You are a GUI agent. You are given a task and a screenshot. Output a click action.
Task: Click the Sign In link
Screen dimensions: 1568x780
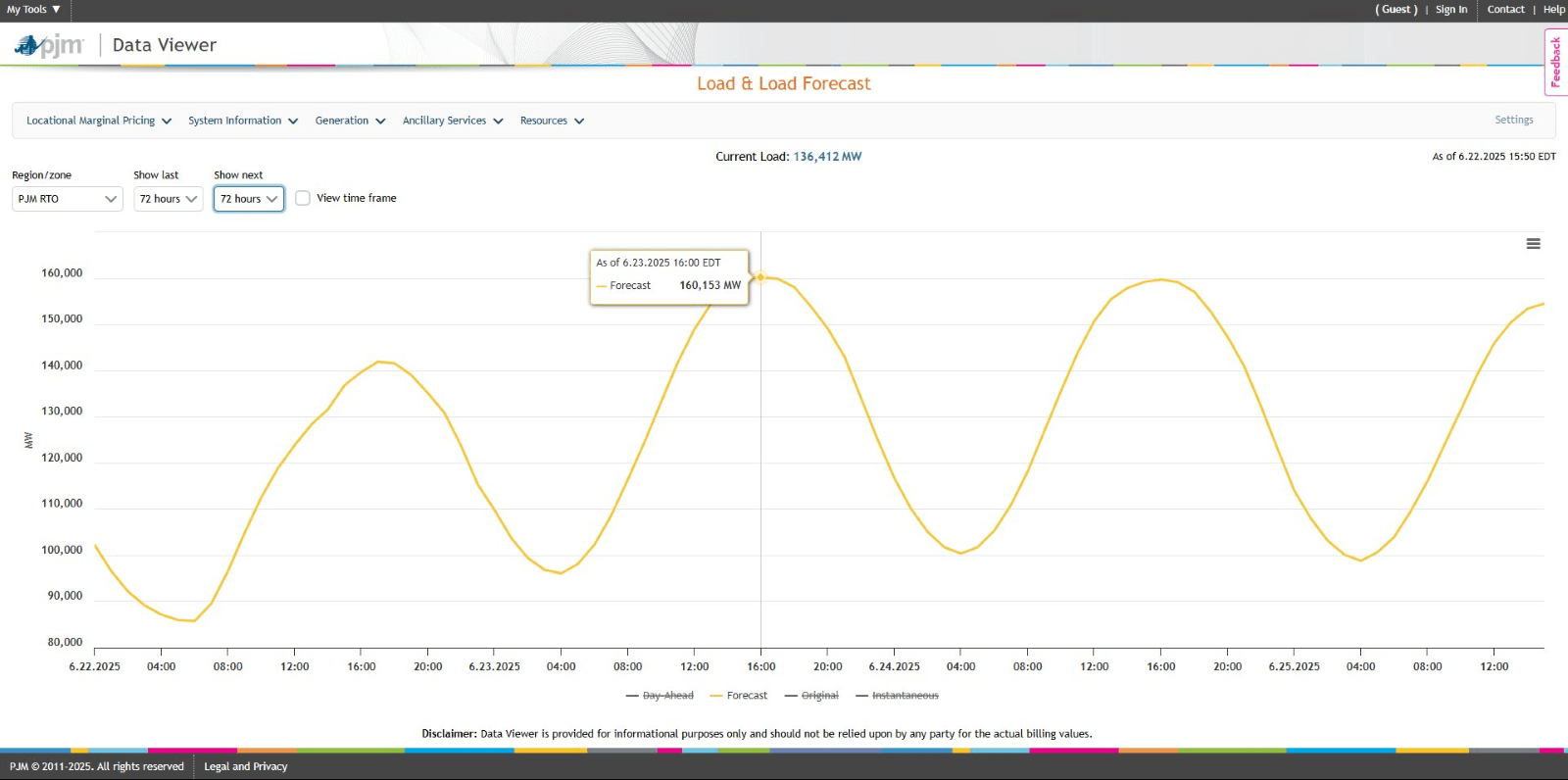[x=1450, y=10]
